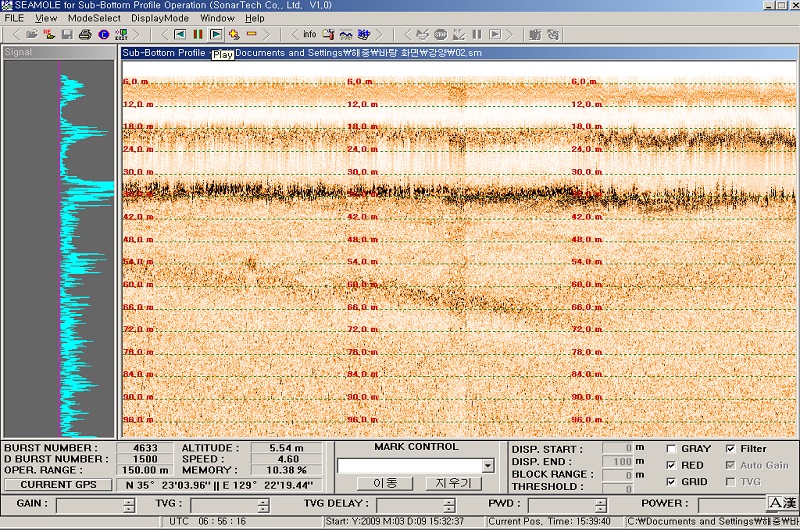Viewport: 800px width, 530px height.
Task: Start reverse playback of the profile
Action: [x=180, y=34]
